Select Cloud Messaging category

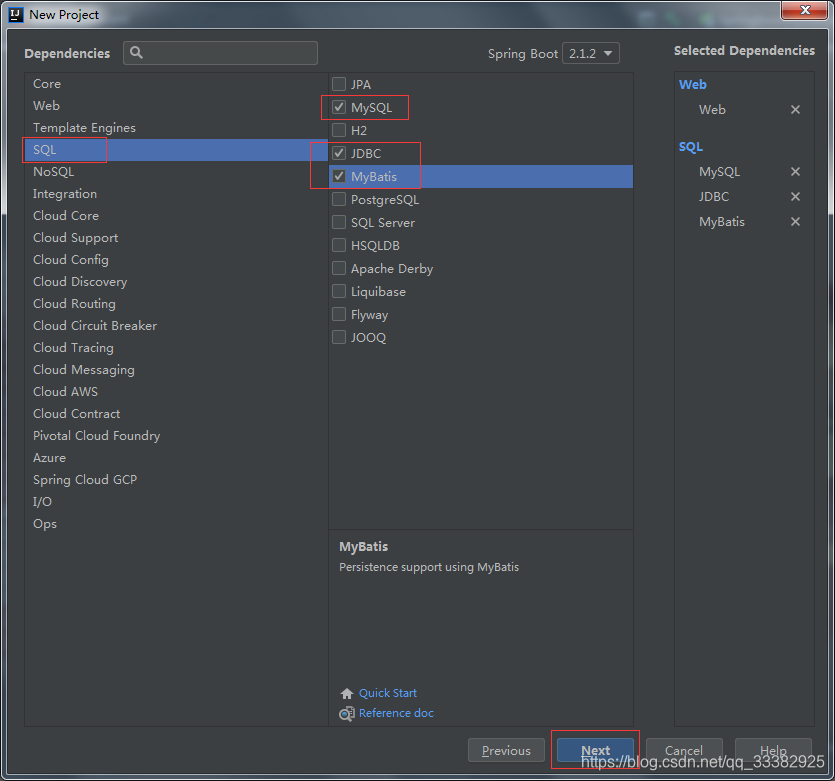point(176,369)
